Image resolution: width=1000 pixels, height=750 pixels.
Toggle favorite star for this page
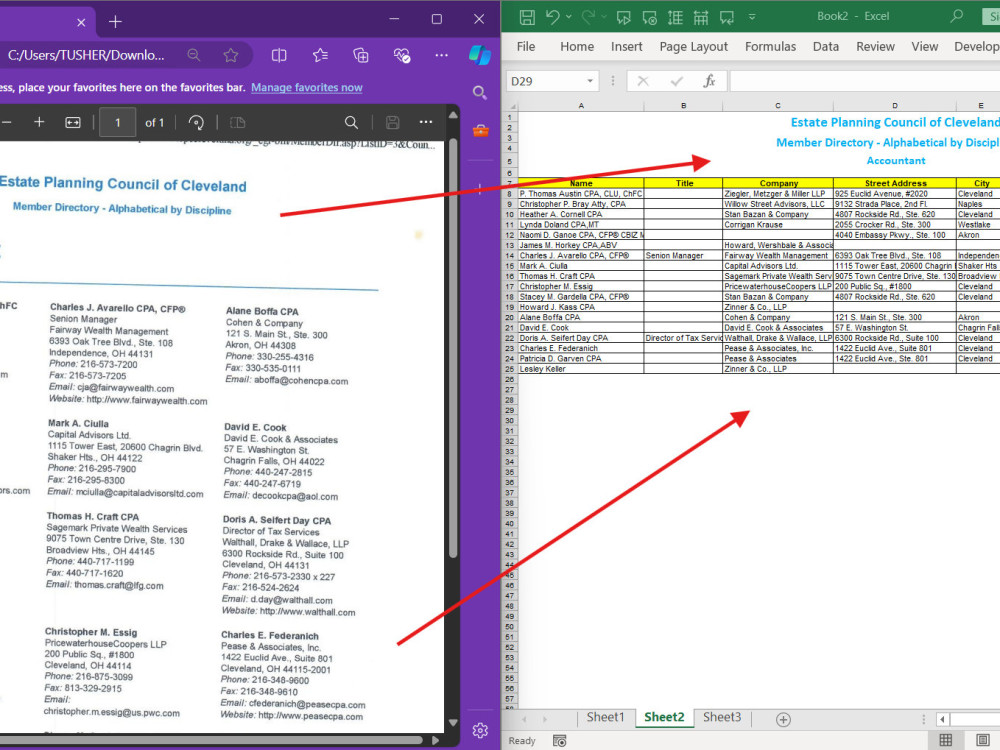tap(231, 55)
